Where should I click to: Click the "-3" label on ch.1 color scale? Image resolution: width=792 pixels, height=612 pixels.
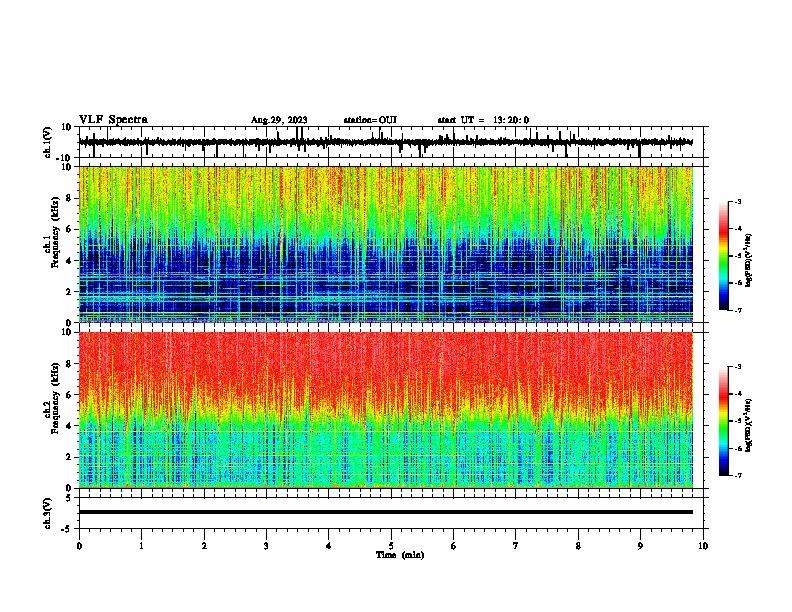[738, 201]
